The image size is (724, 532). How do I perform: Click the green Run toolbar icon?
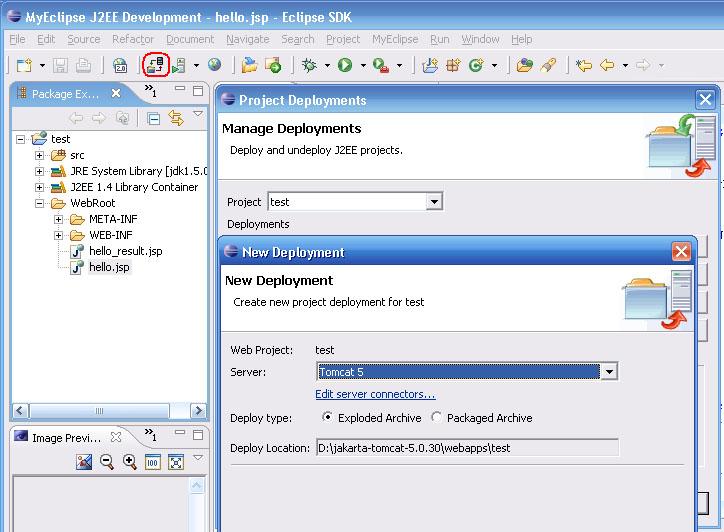click(x=345, y=65)
